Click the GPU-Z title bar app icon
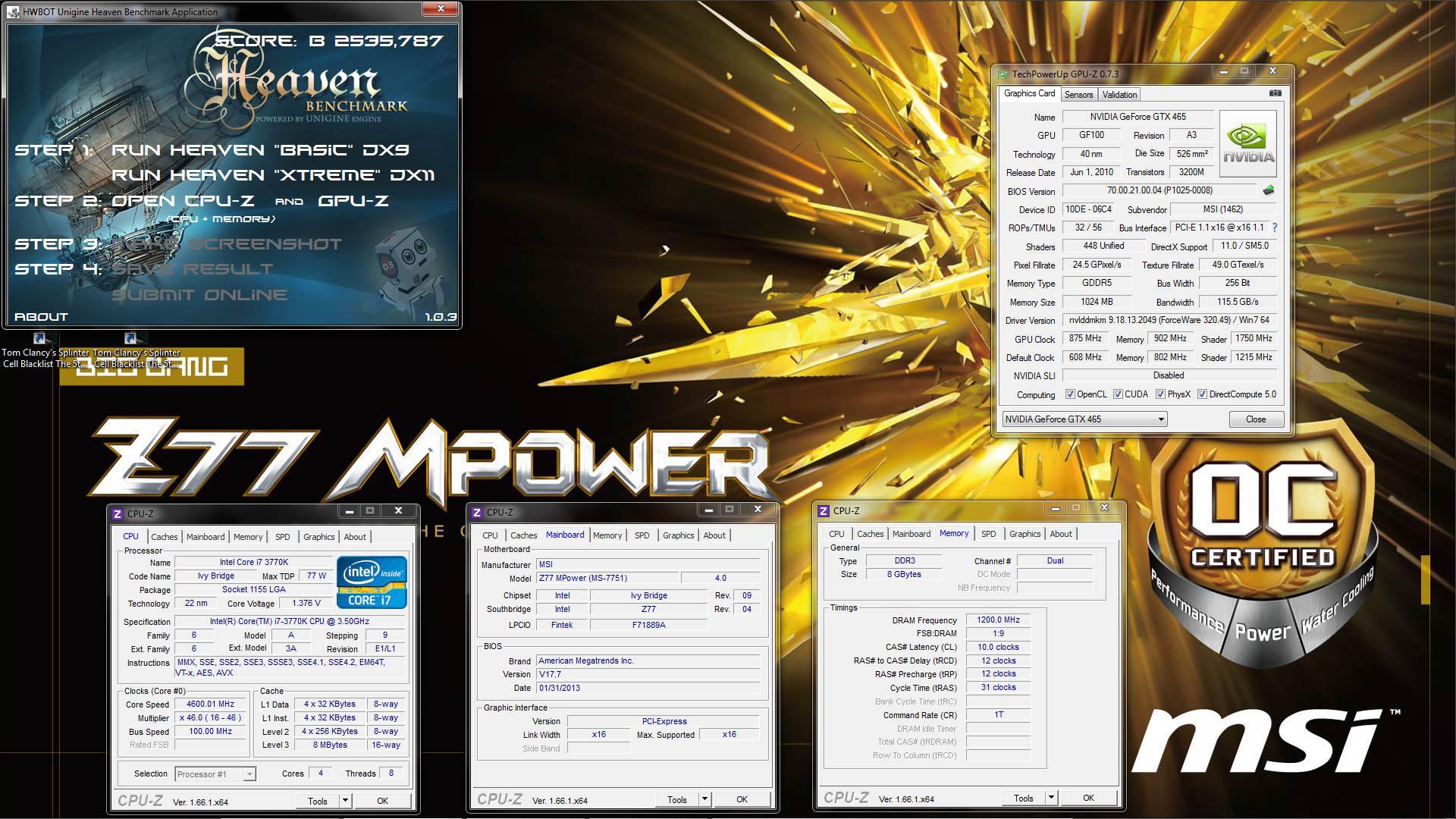Image resolution: width=1456 pixels, height=819 pixels. point(1003,74)
